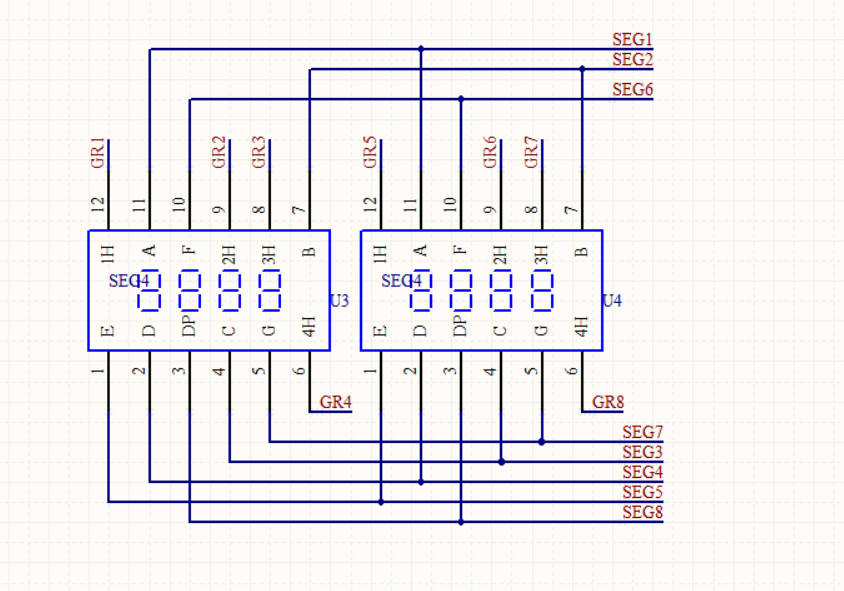Select the U4 designator text
Image resolution: width=844 pixels, height=591 pixels.
pyautogui.click(x=612, y=301)
